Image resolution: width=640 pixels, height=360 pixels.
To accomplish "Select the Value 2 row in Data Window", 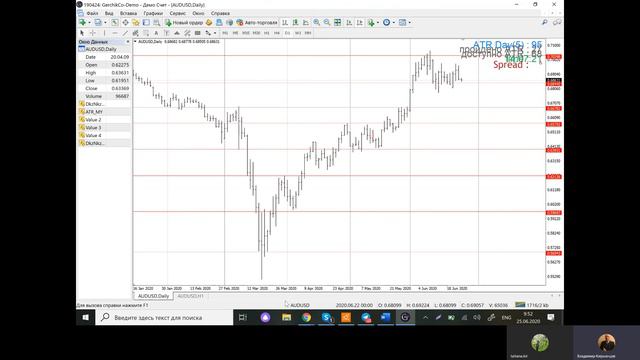I will pos(104,120).
